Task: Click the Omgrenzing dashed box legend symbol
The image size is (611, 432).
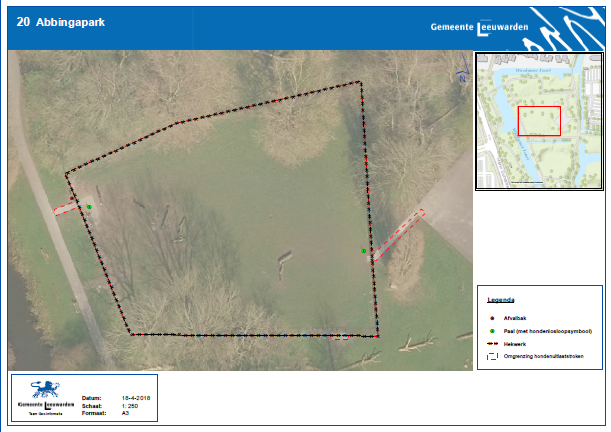Action: tap(494, 355)
